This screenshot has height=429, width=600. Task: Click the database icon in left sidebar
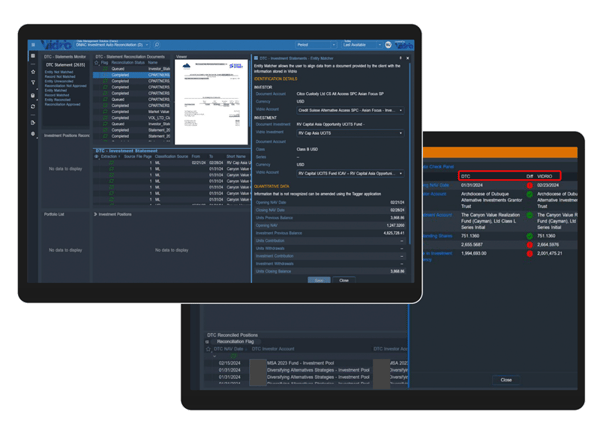tap(33, 95)
